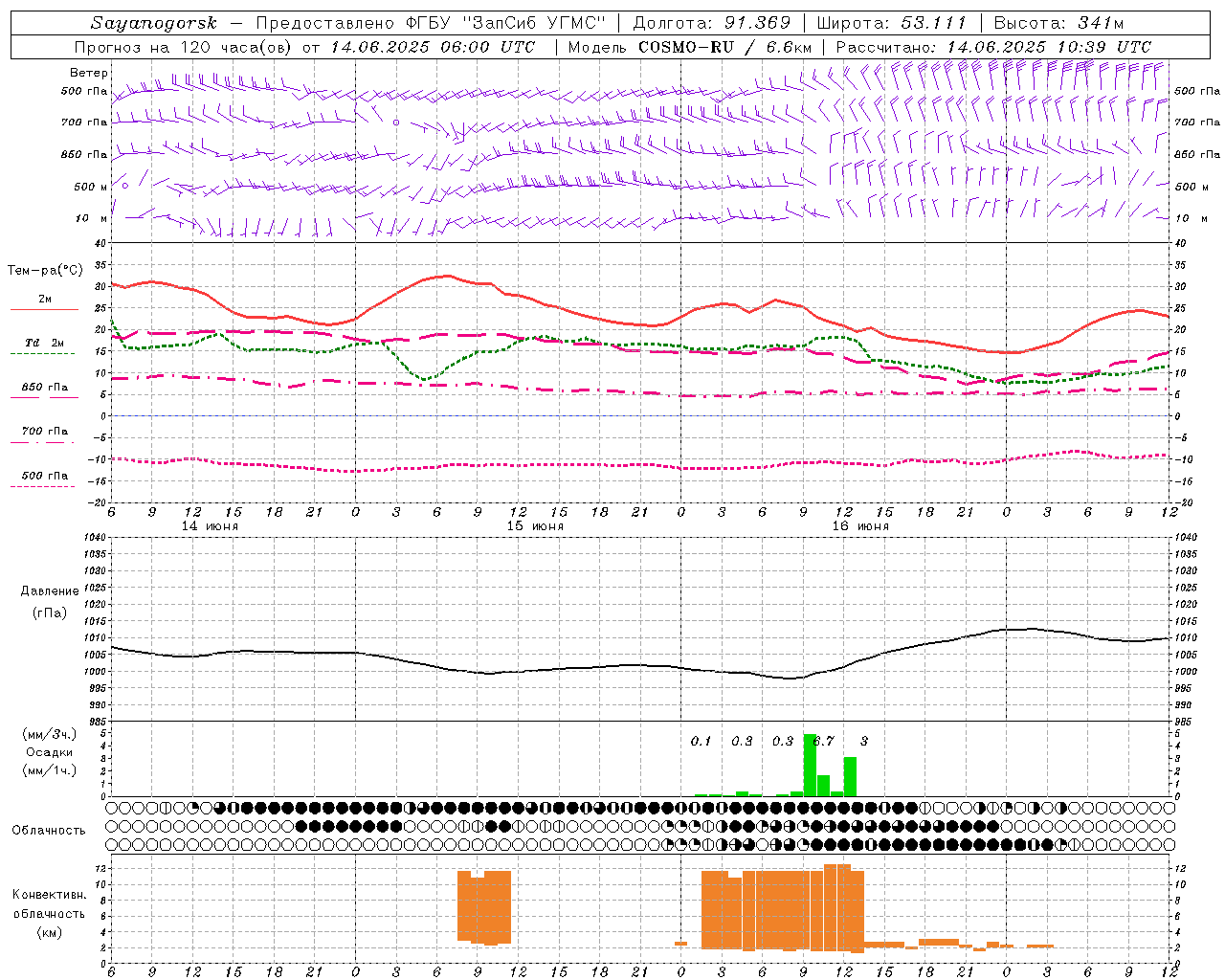Click the 2м temperature legend entry

45,299
